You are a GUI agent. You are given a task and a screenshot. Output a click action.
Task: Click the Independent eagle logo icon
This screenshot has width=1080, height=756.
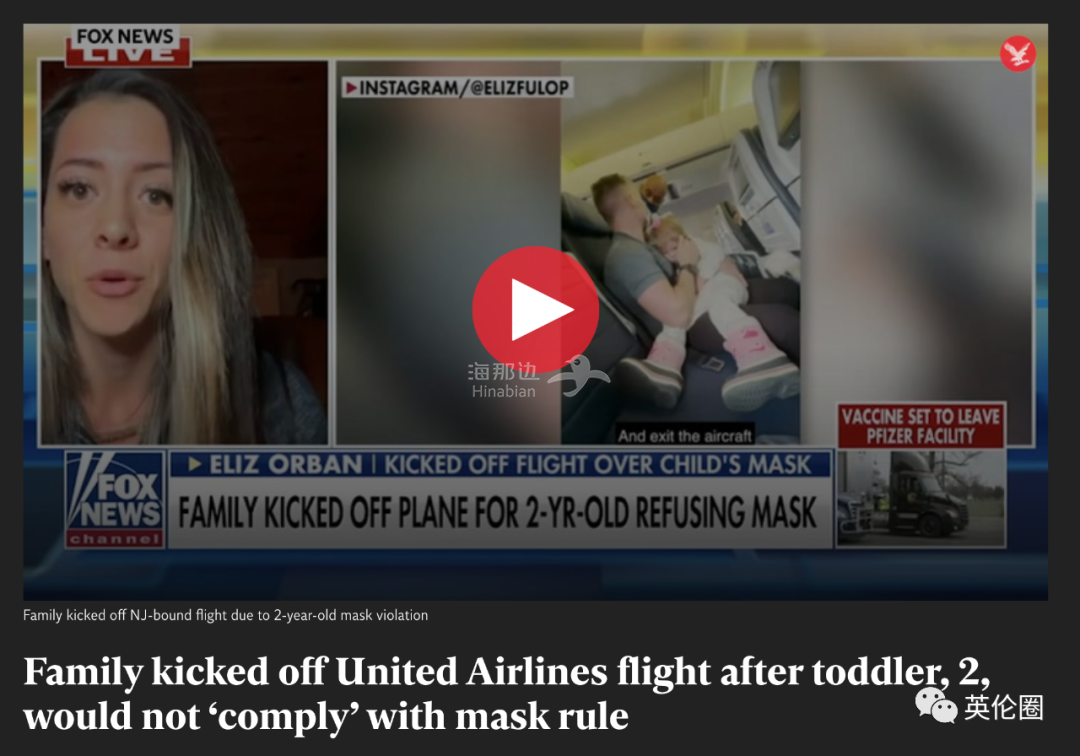pos(1018,54)
